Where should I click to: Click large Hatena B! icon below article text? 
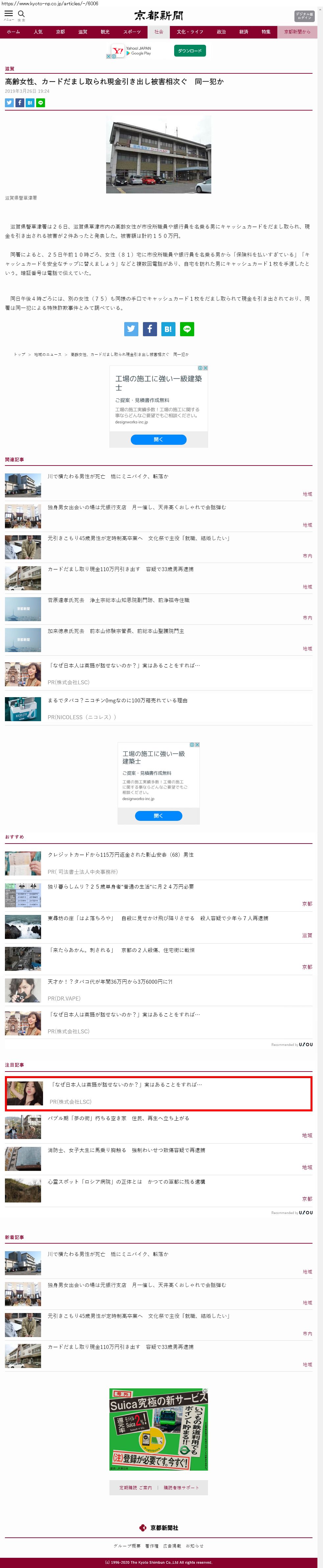click(x=168, y=329)
